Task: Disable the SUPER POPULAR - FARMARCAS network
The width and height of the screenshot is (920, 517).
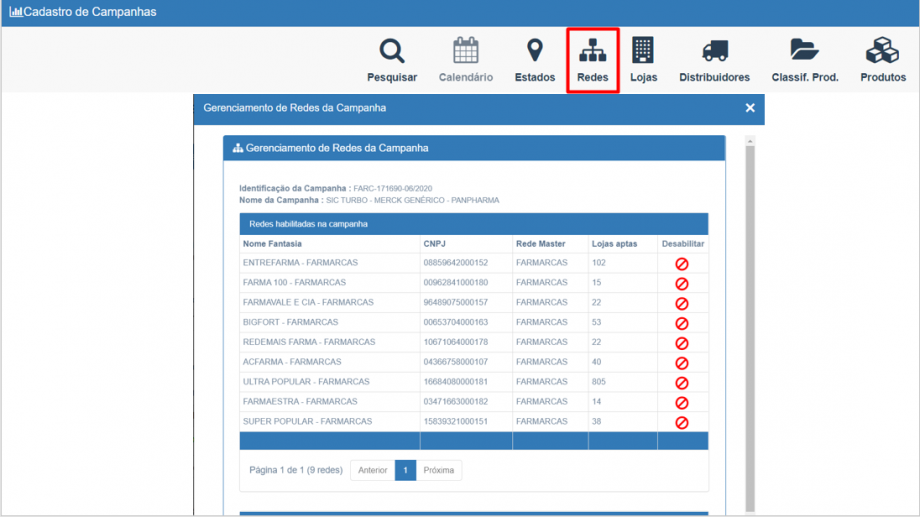Action: coord(682,422)
